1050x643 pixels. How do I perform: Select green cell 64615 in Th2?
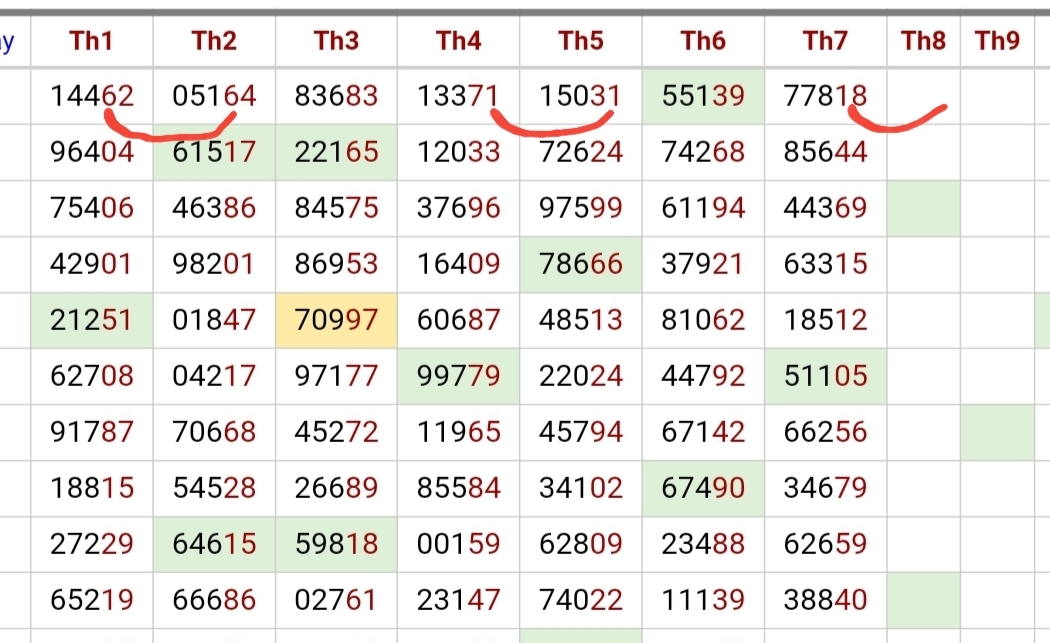[x=214, y=544]
